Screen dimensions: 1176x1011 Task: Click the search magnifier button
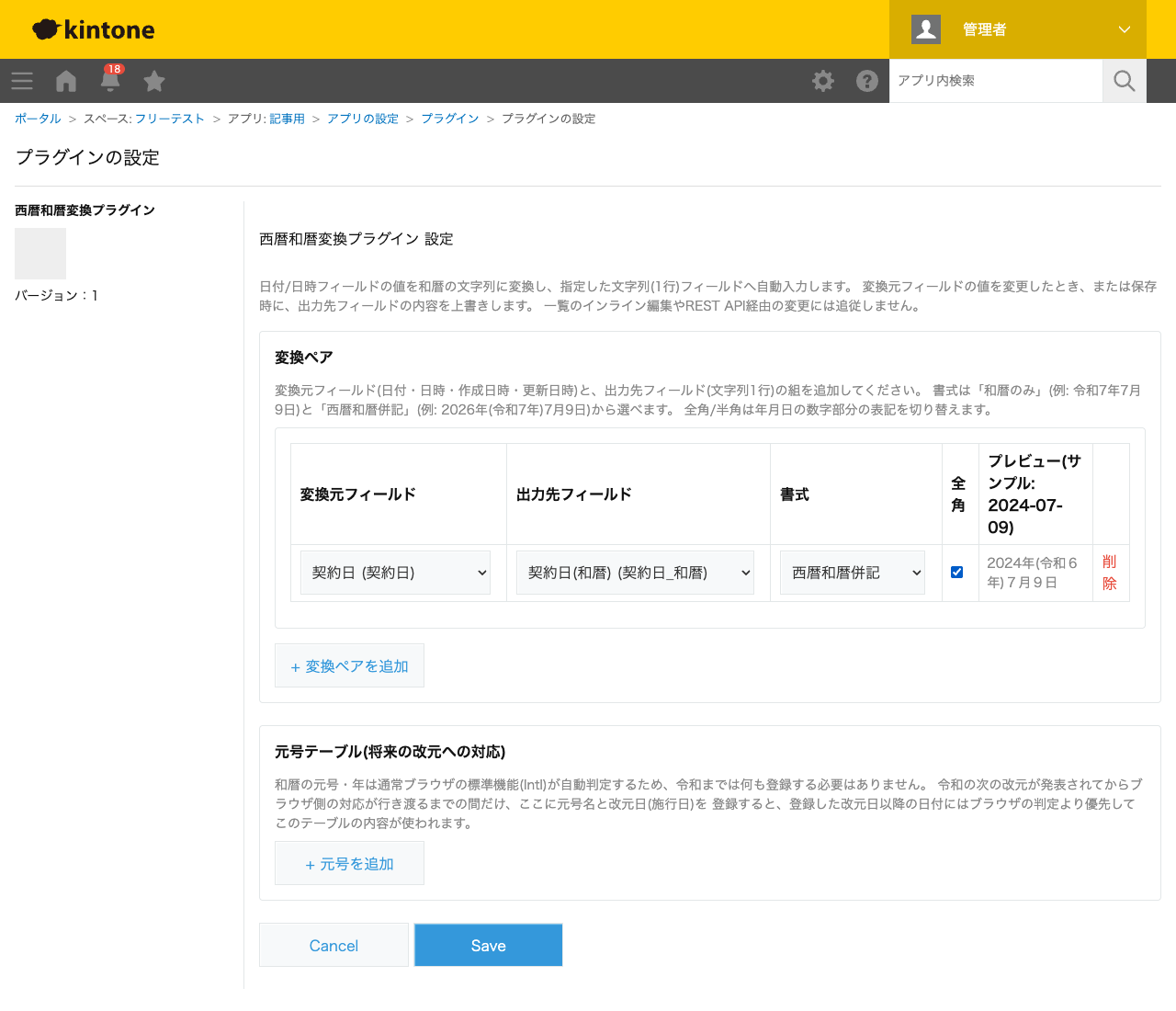coord(1125,81)
